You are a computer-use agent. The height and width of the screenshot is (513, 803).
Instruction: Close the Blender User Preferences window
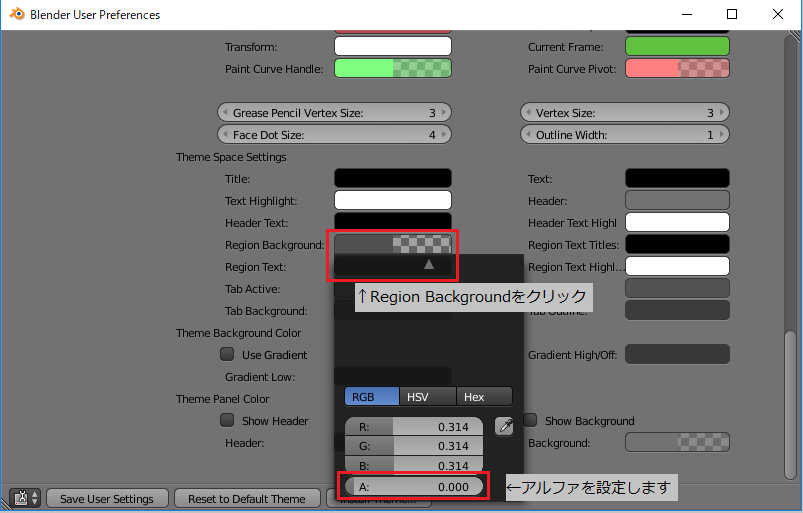click(777, 14)
